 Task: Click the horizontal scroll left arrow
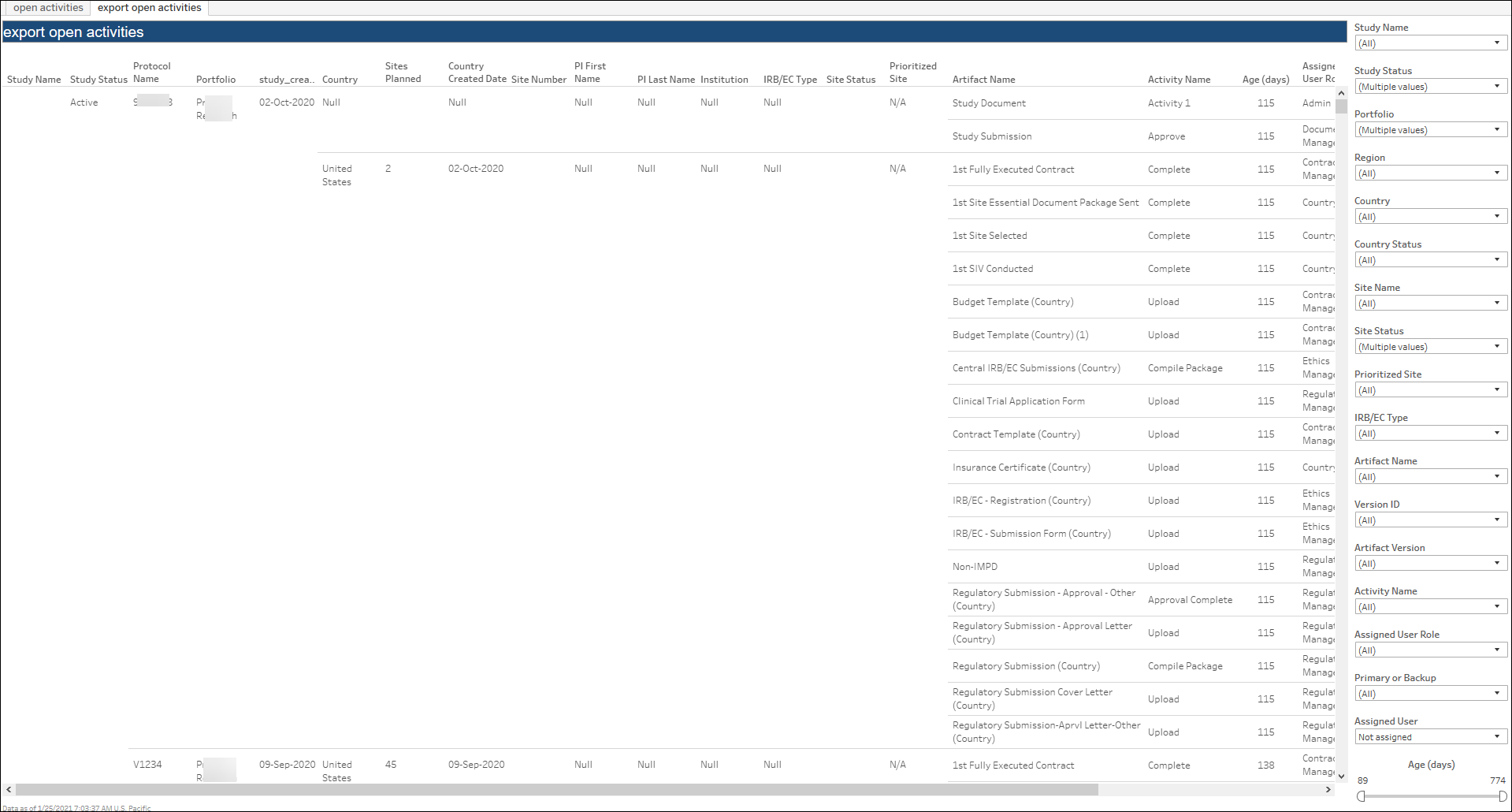tap(9, 789)
